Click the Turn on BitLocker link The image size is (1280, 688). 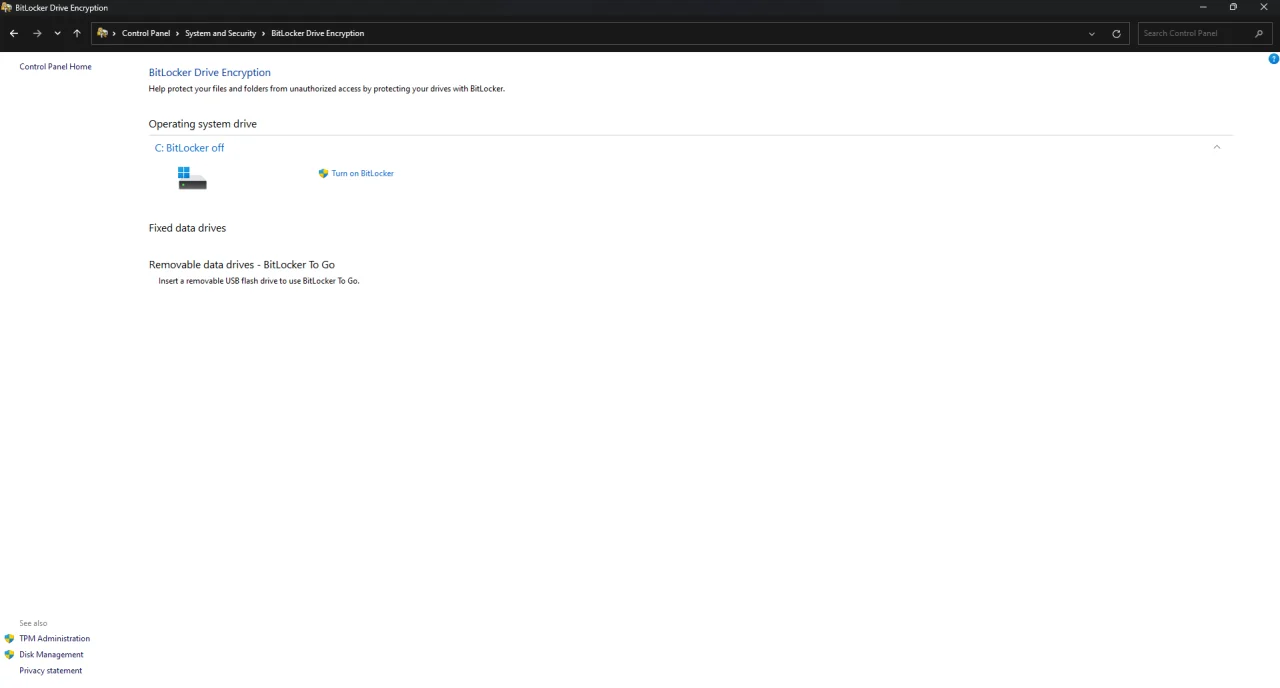click(362, 173)
